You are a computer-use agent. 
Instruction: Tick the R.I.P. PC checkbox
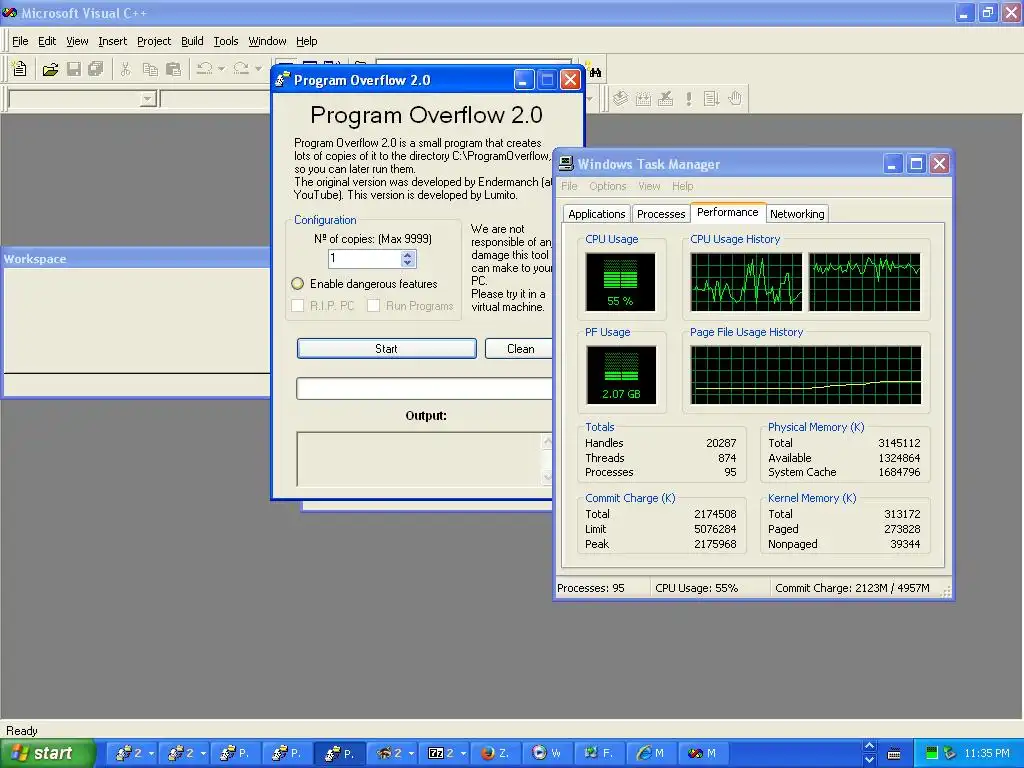298,306
